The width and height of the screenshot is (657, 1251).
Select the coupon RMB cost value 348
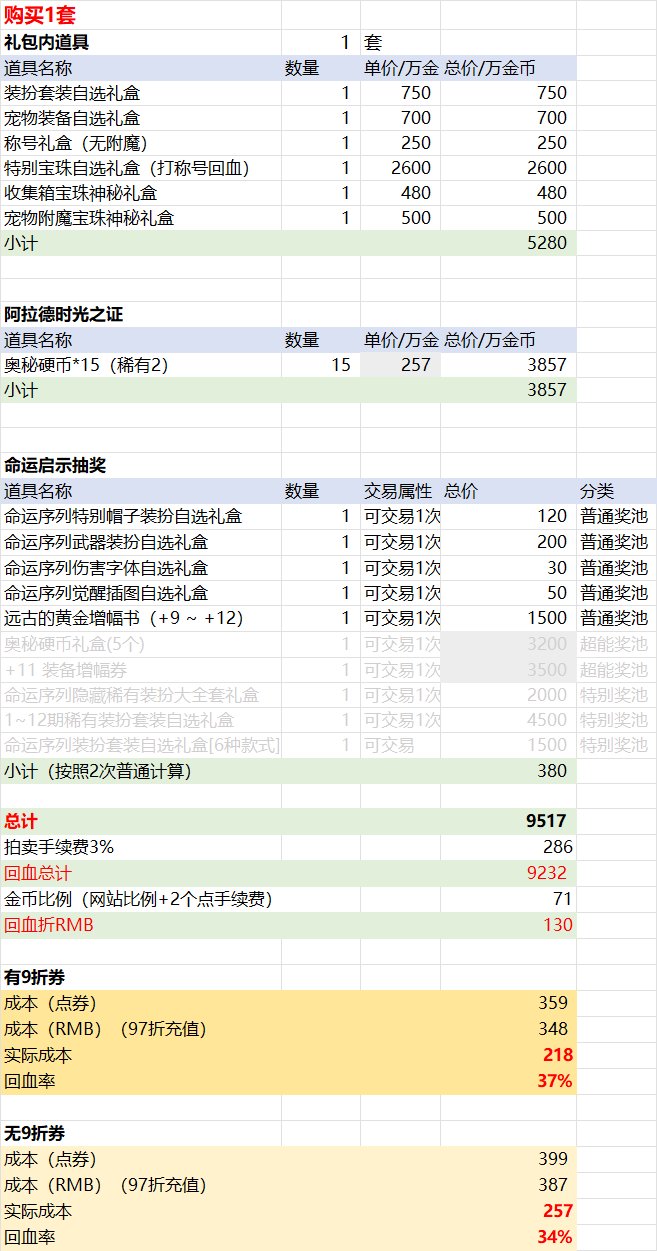pos(552,1028)
